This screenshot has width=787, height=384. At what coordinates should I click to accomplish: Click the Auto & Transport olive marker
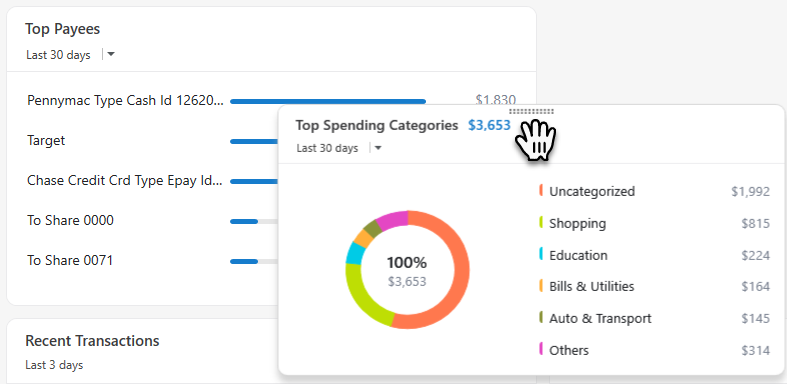[x=541, y=318]
